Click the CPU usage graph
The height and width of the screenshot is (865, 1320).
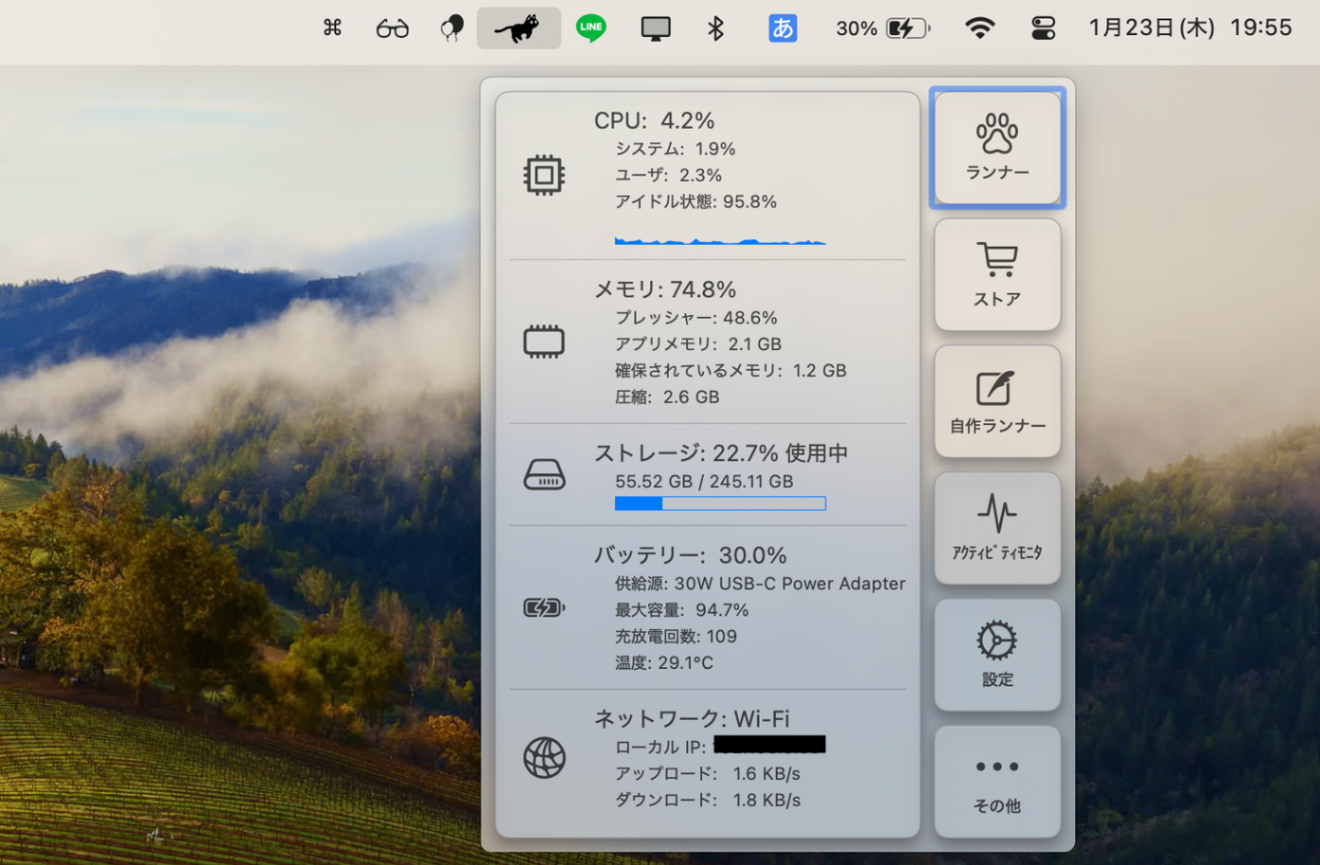point(720,240)
